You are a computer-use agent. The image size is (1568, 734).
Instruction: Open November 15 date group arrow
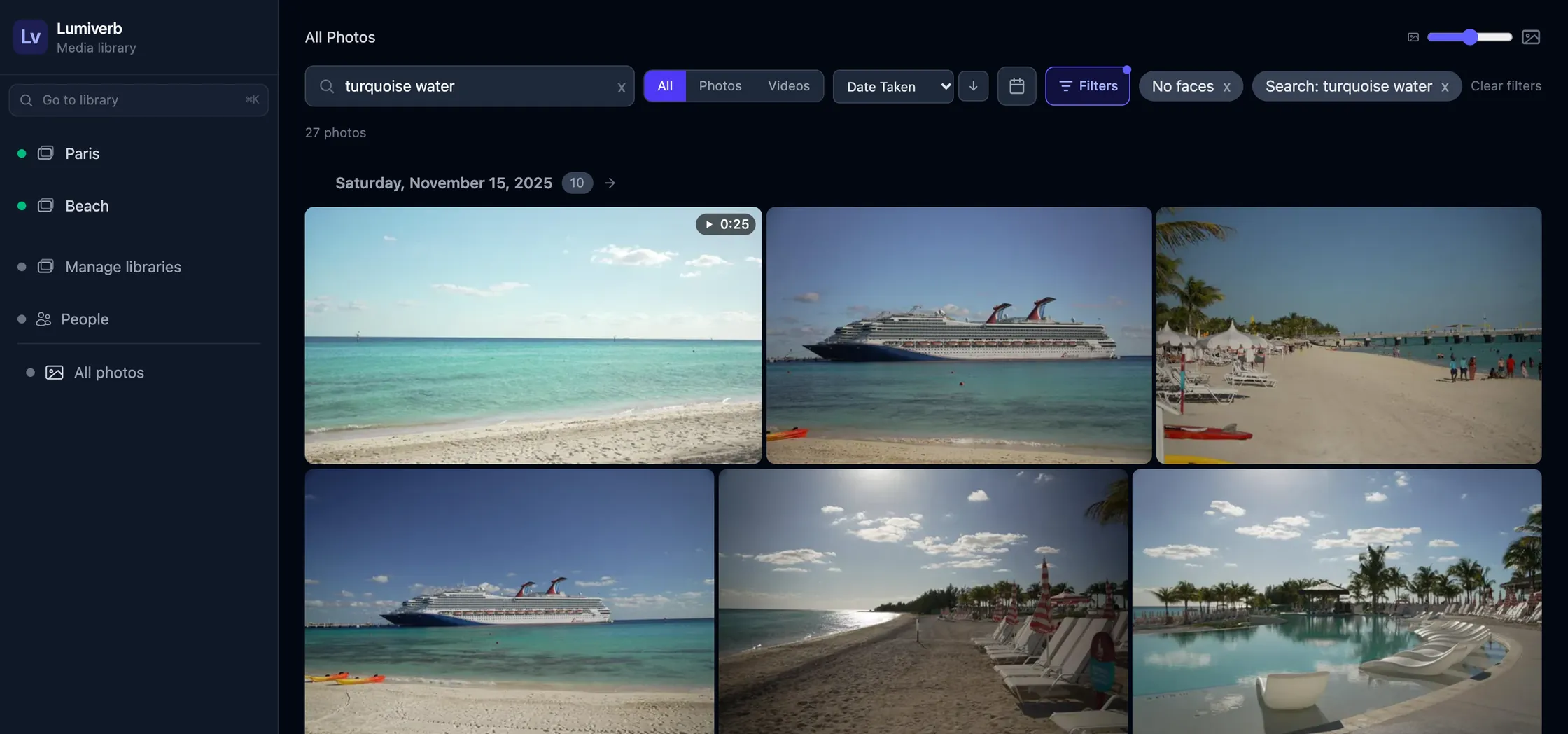[610, 183]
